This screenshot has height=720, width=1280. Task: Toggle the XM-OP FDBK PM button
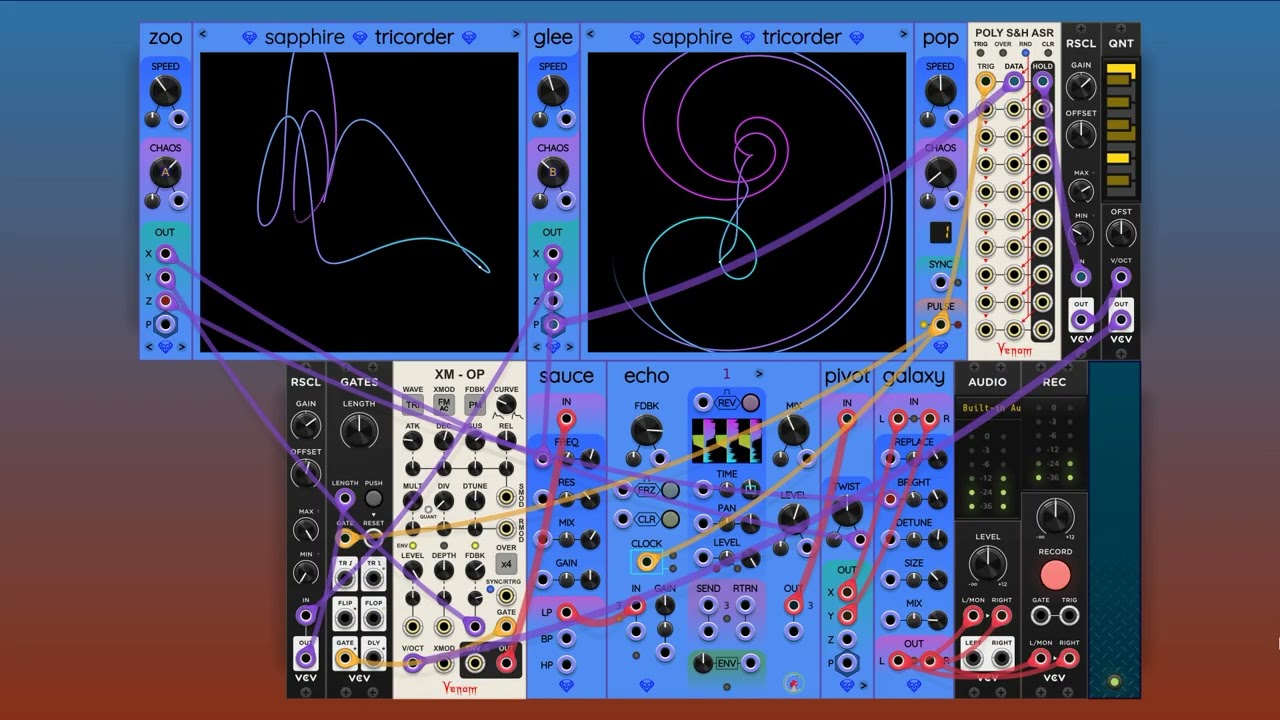click(475, 404)
